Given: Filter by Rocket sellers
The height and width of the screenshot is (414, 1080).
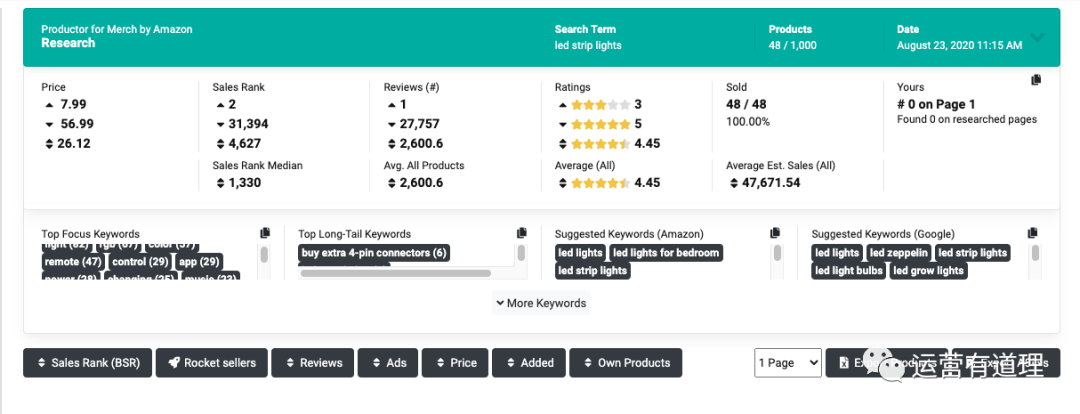Looking at the screenshot, I should [211, 363].
